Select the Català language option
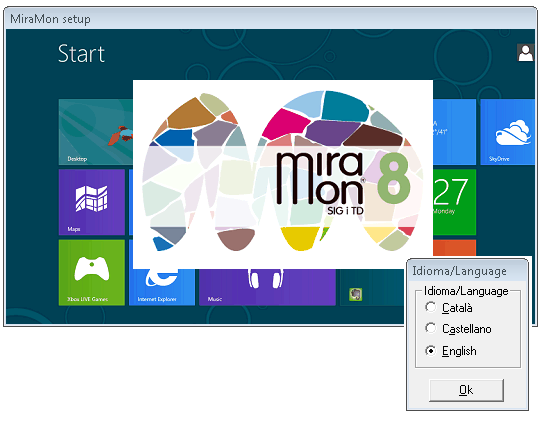The width and height of the screenshot is (542, 423). coord(448,307)
